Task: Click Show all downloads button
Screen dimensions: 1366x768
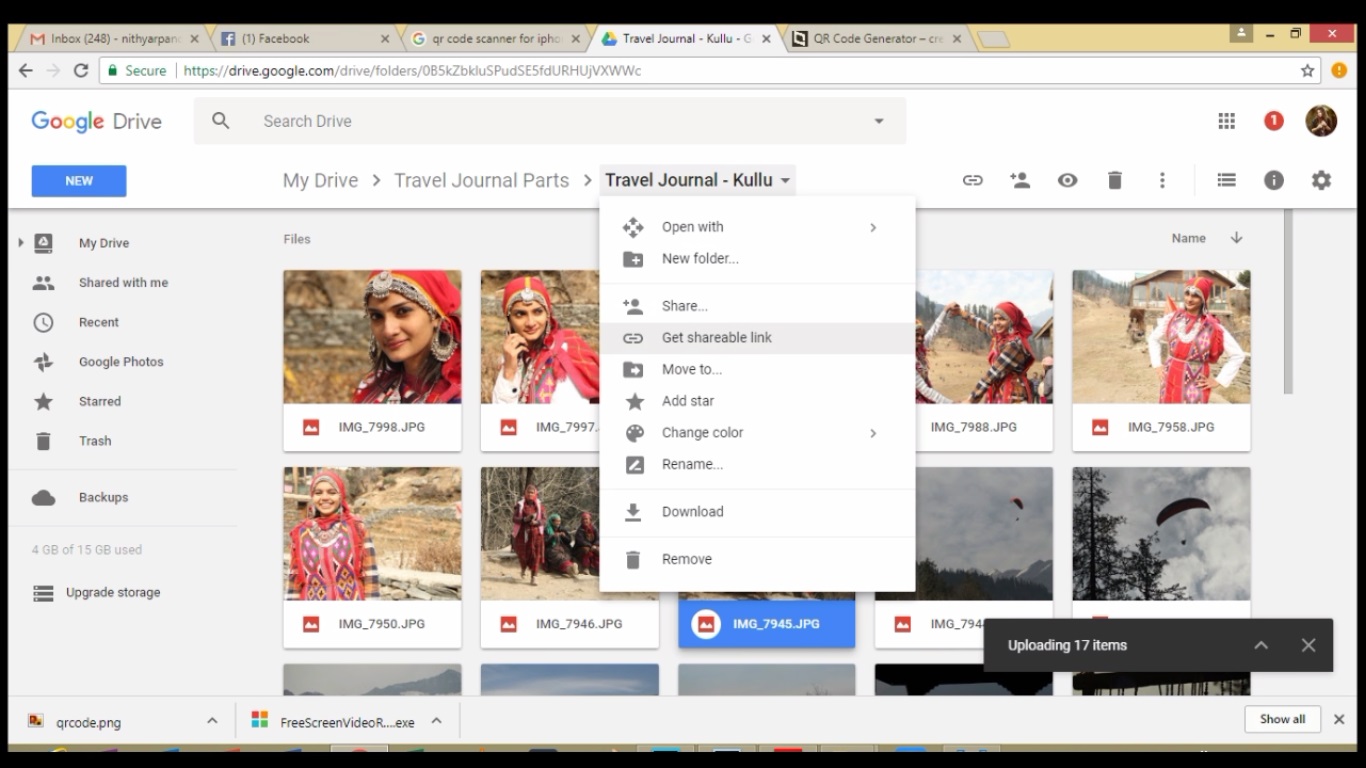Action: pyautogui.click(x=1282, y=719)
